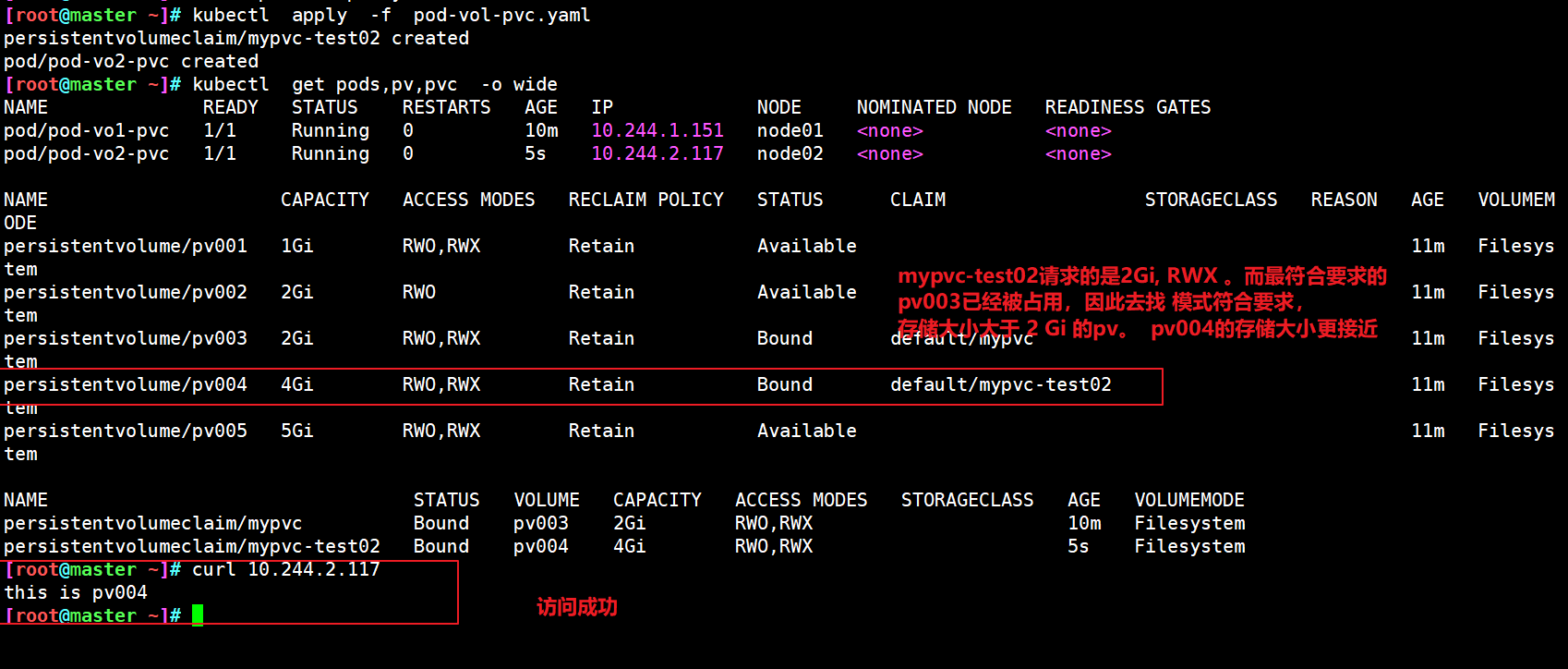
Task: Click 'Bound' status of pv003
Action: pyautogui.click(x=785, y=338)
